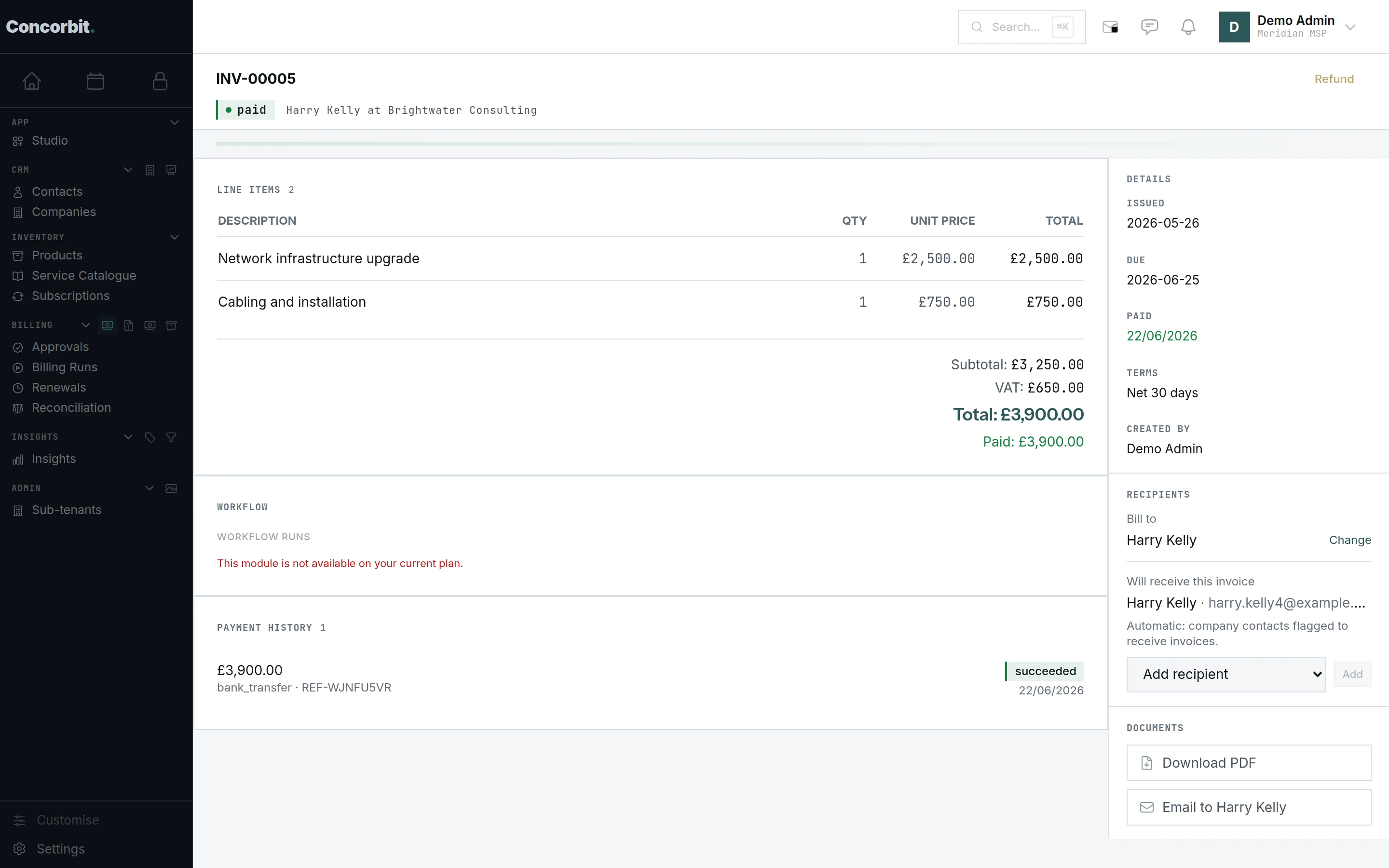
Task: Open the chat messages icon in top bar
Action: (x=1149, y=27)
